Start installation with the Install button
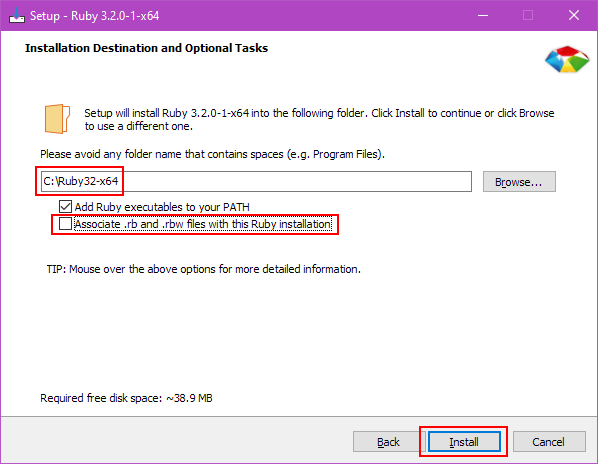Screen dimensions: 598x464 (x=464, y=442)
